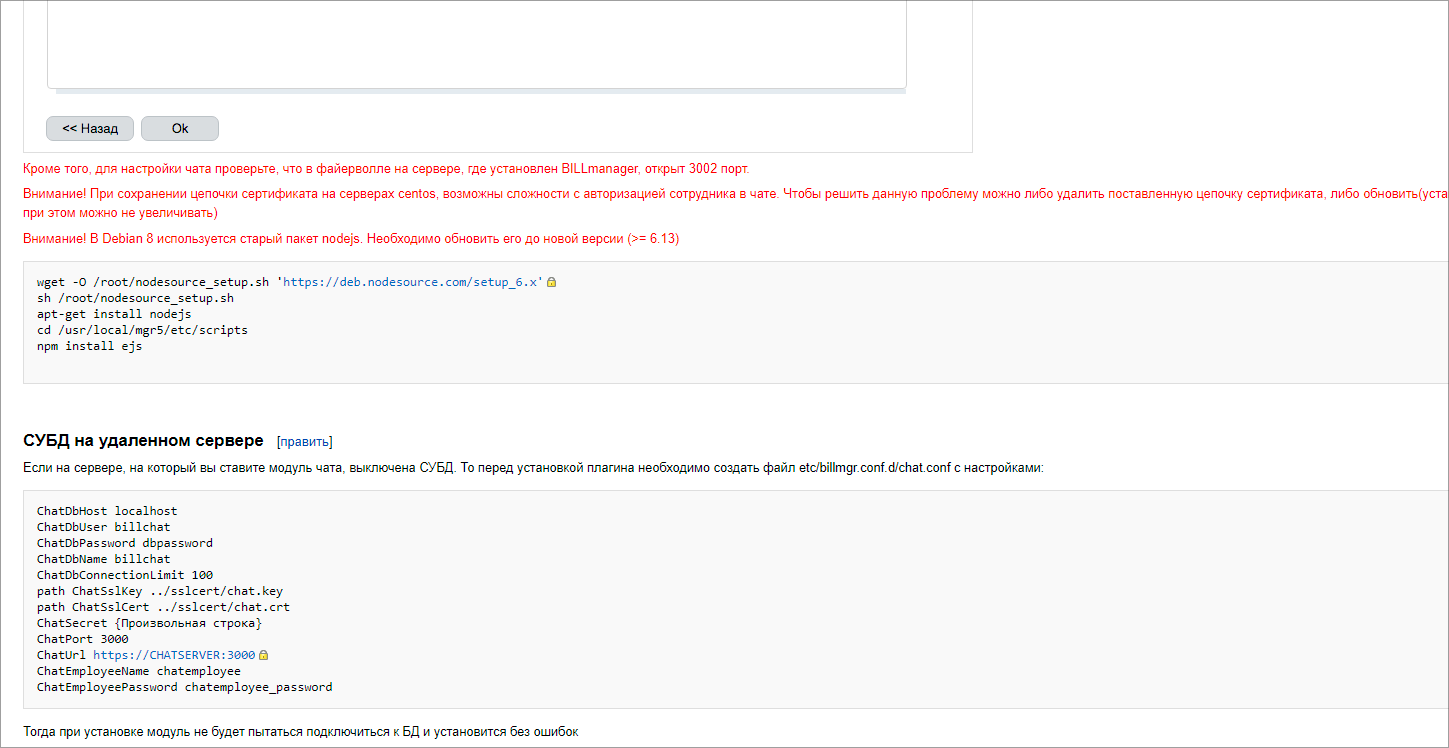Open the https://CHATSERVER:3000 link
1449x748 pixels.
click(x=174, y=655)
